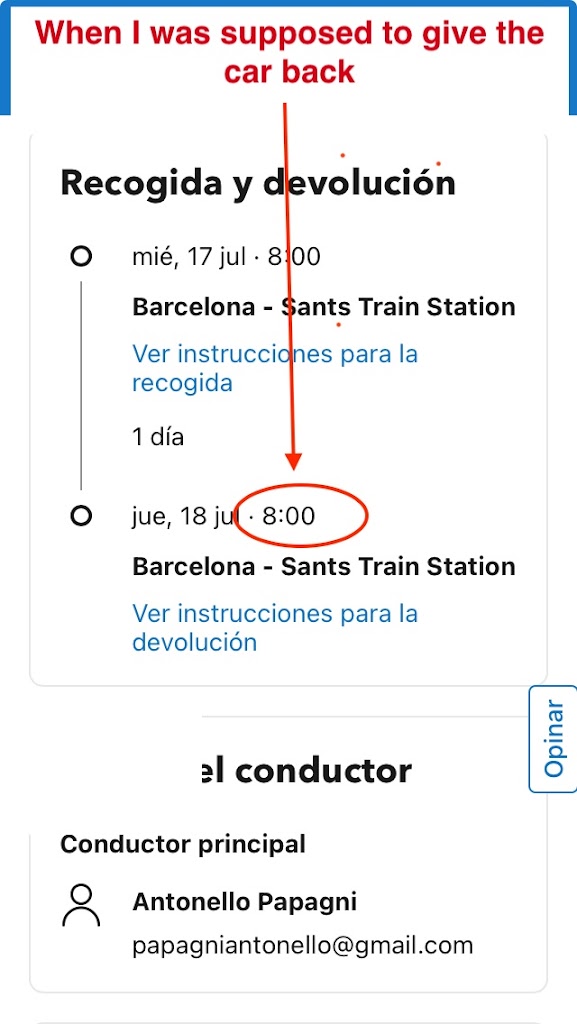
Task: Click the return date jue, 18 jul
Action: point(184,517)
